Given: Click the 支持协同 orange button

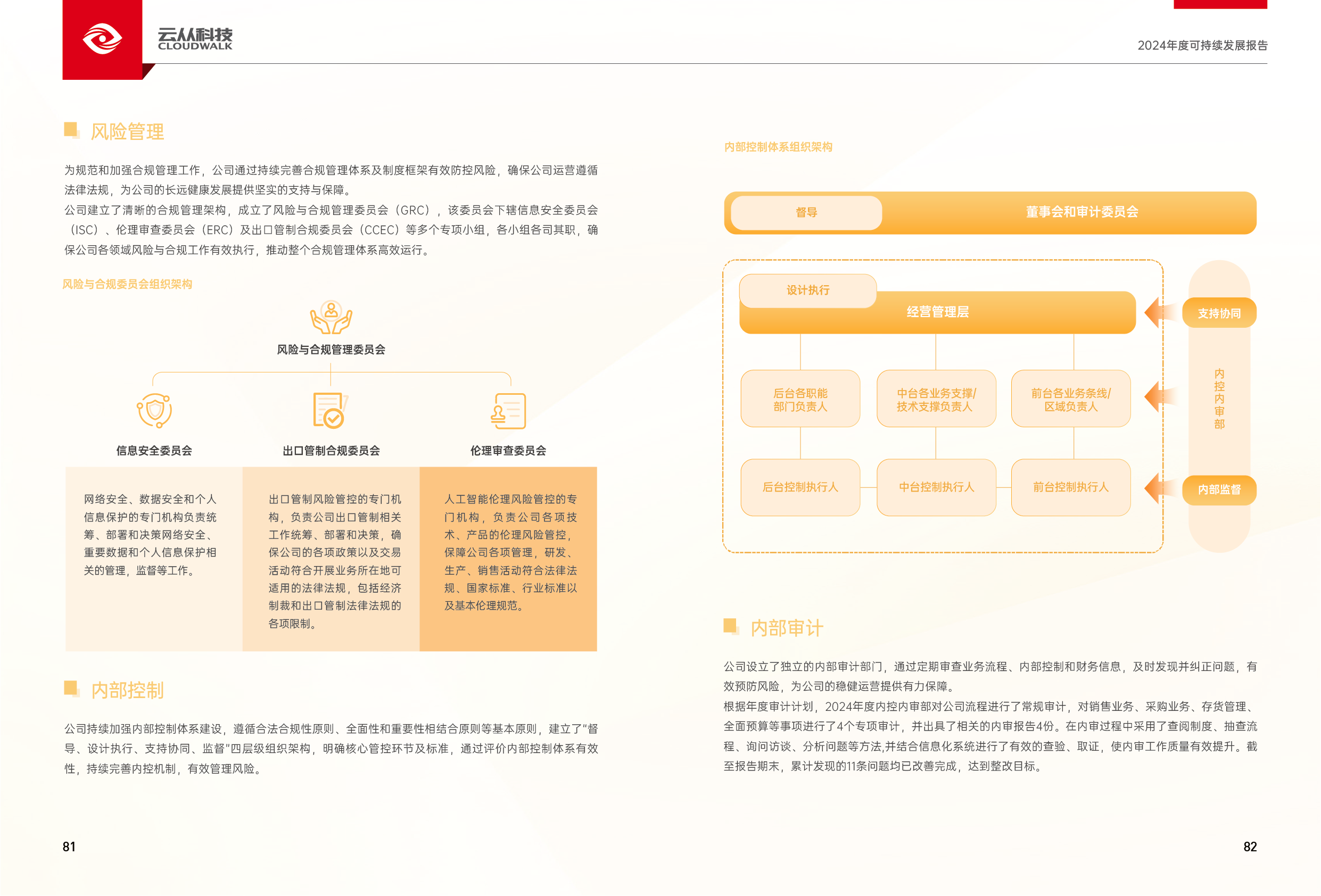Looking at the screenshot, I should 1219,313.
